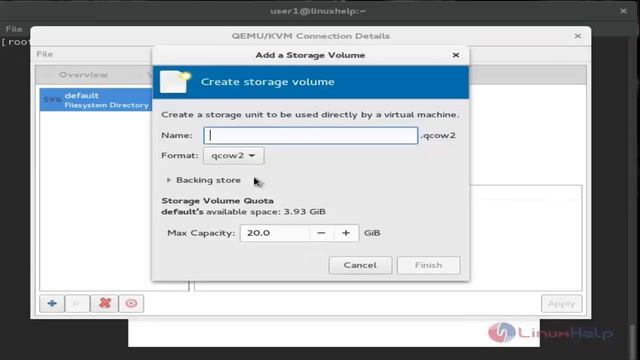Image resolution: width=640 pixels, height=360 pixels.
Task: Expand the Backing store section
Action: click(204, 180)
